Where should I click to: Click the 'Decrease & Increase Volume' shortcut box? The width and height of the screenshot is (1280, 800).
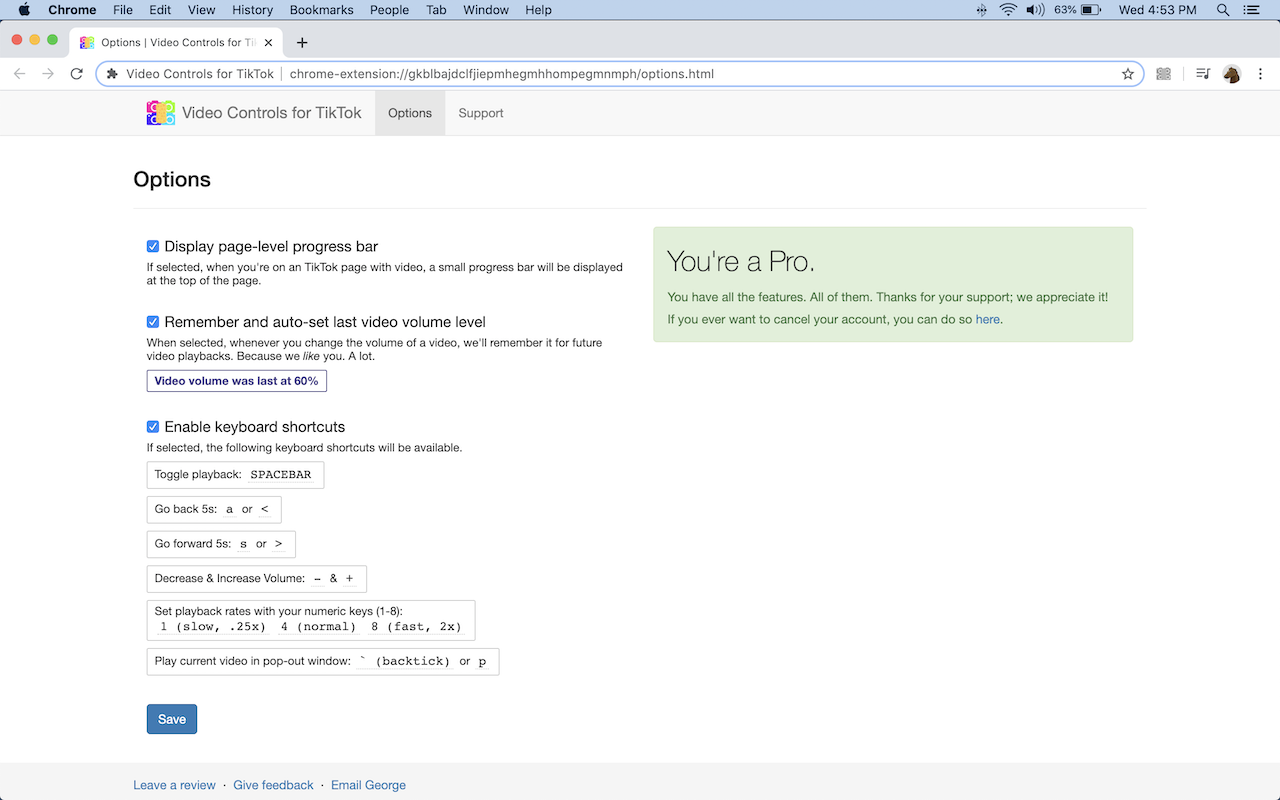[257, 579]
